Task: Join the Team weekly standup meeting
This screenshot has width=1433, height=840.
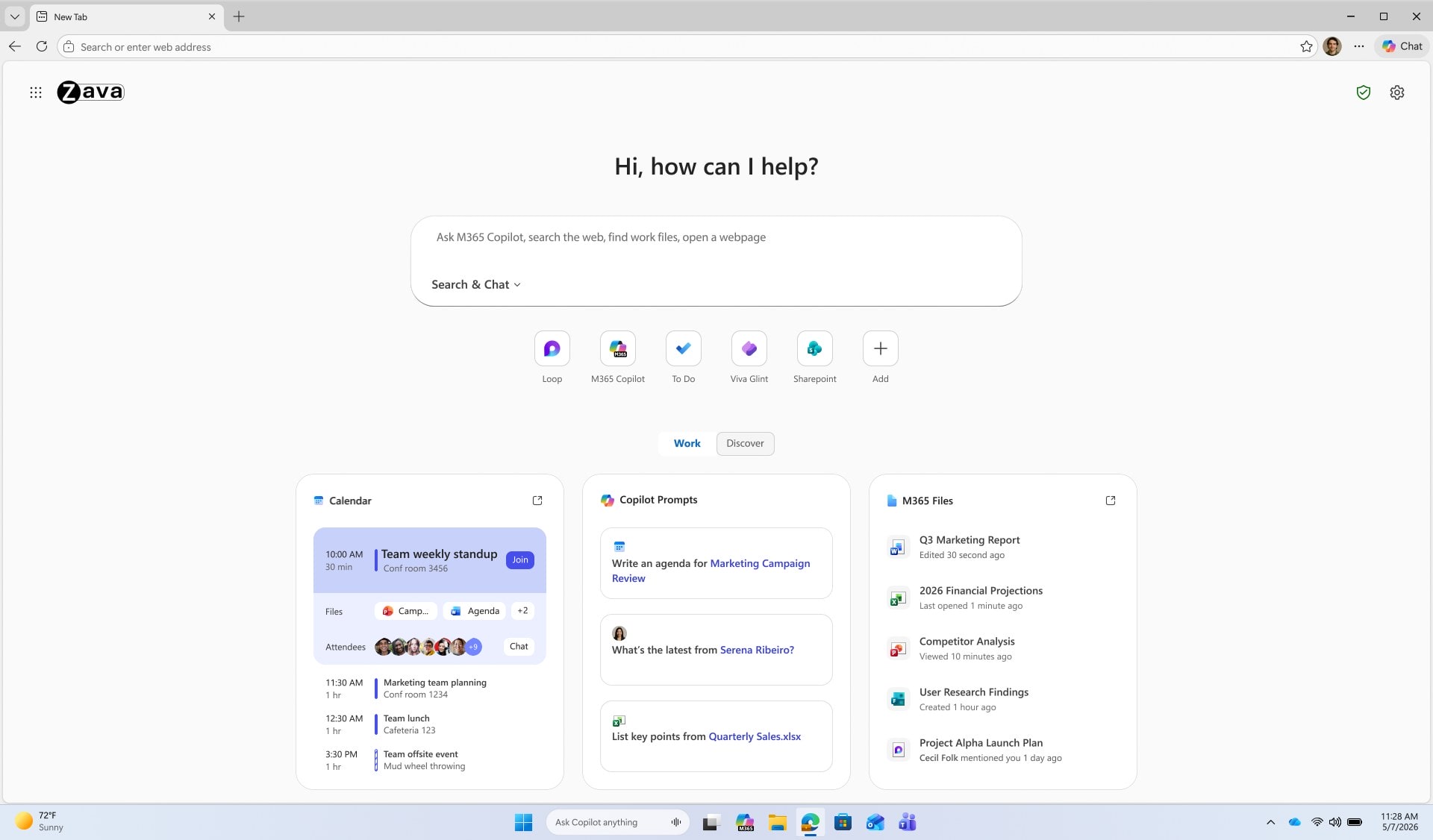Action: (520, 560)
